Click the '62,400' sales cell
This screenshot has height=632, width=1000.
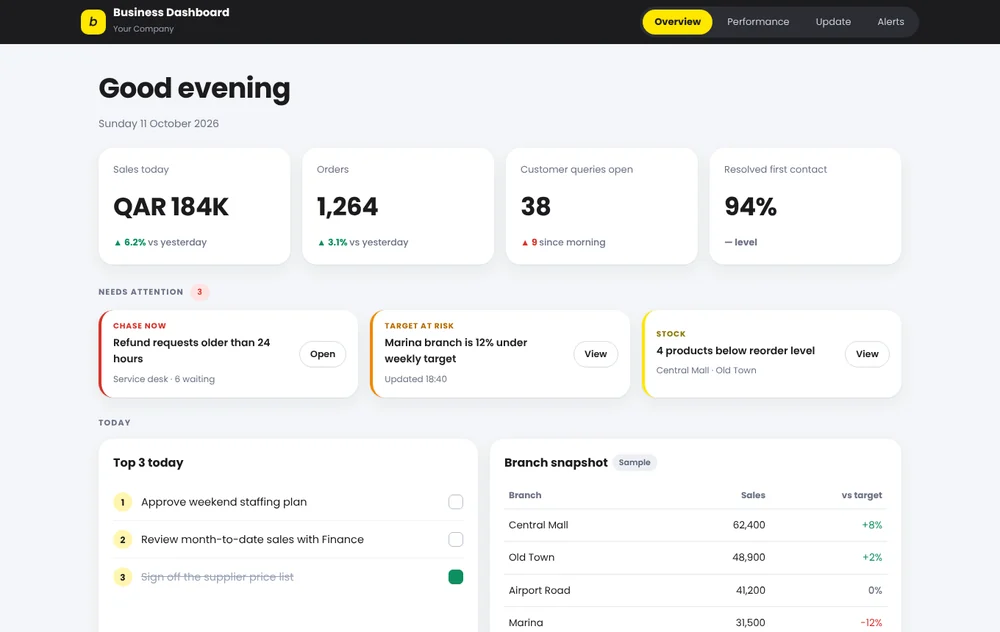(749, 525)
